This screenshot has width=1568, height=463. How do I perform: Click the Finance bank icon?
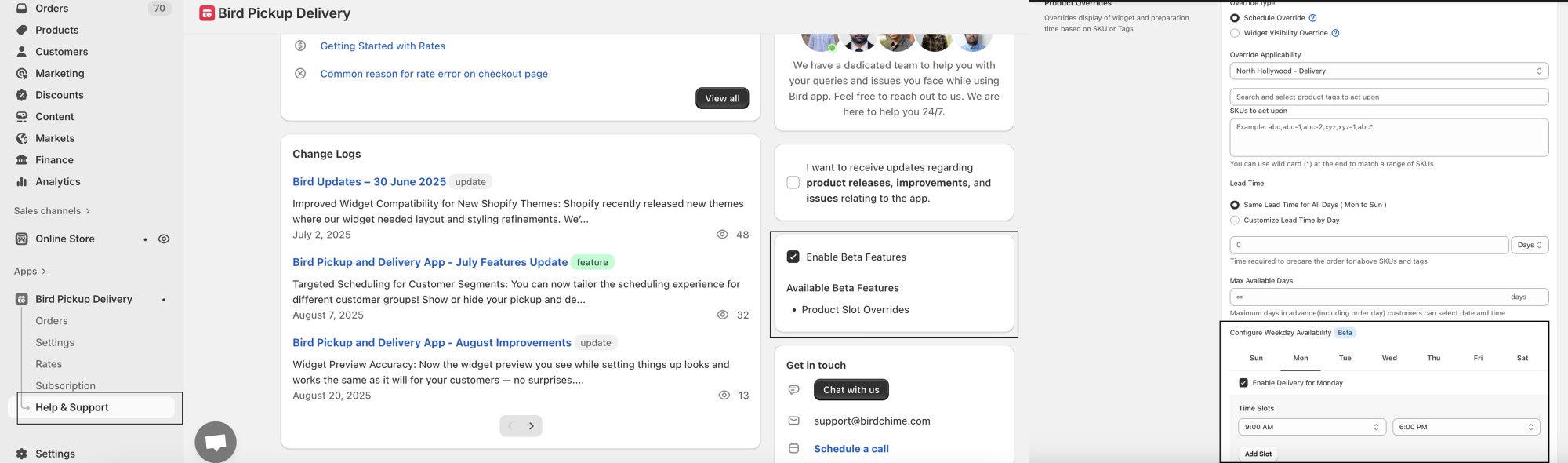(x=22, y=159)
